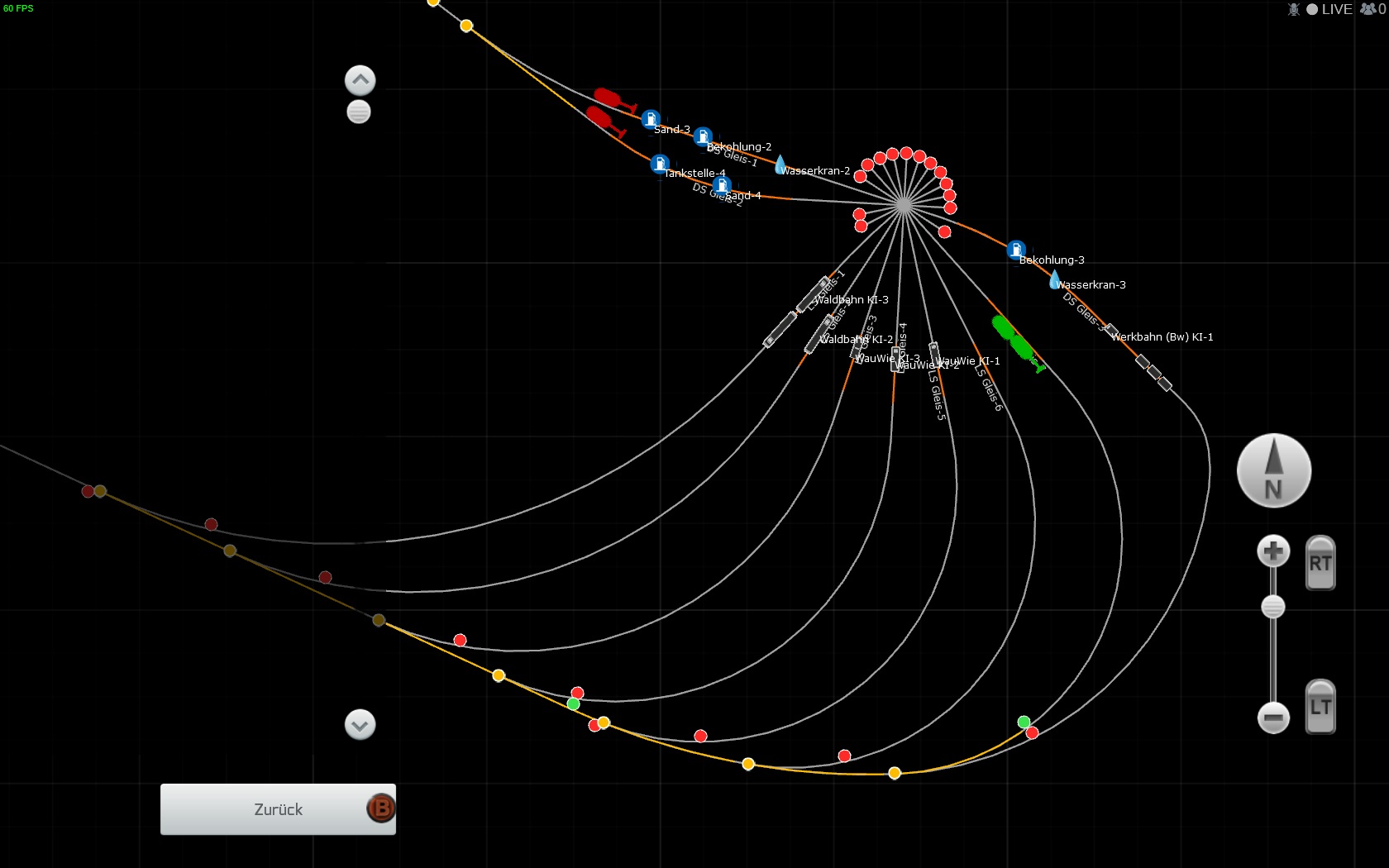1389x868 pixels.
Task: Click the north compass button
Action: click(x=1274, y=470)
